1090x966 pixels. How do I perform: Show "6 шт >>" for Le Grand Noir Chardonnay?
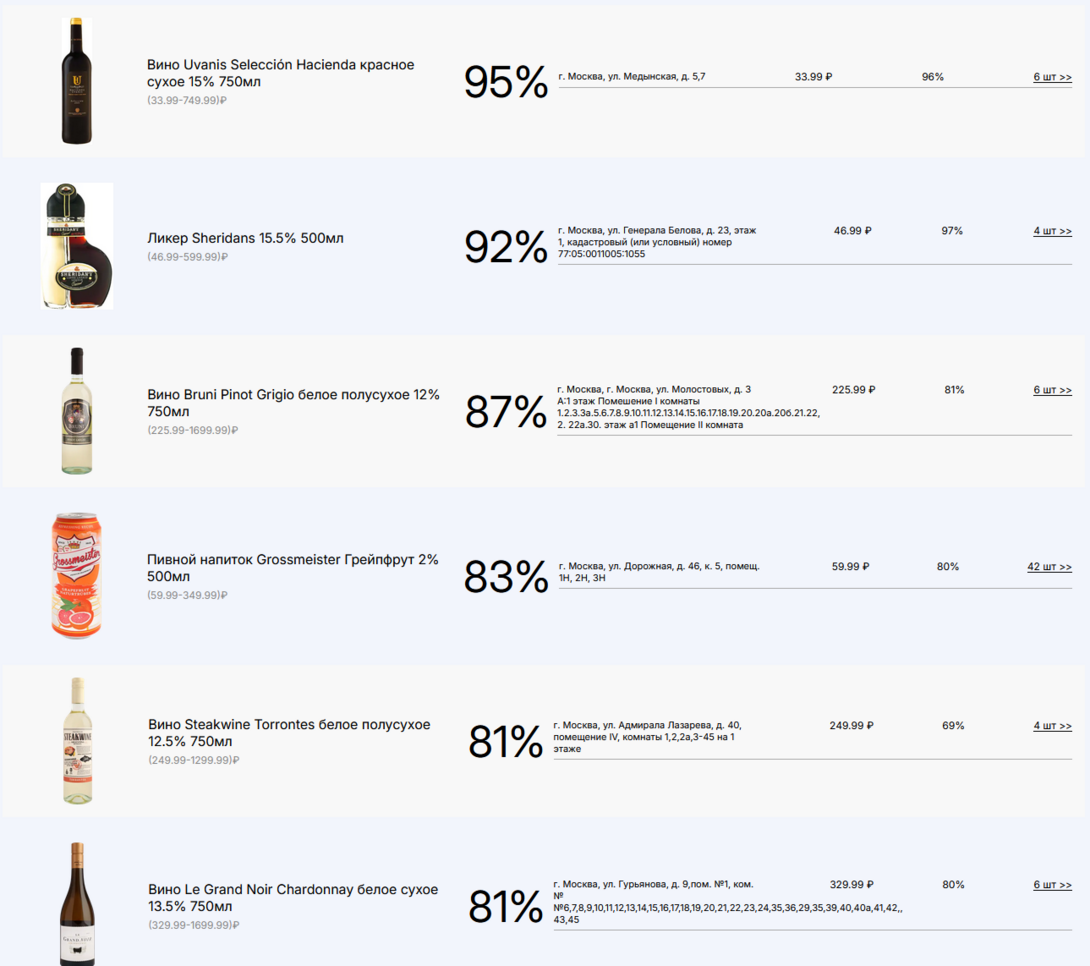[1052, 885]
